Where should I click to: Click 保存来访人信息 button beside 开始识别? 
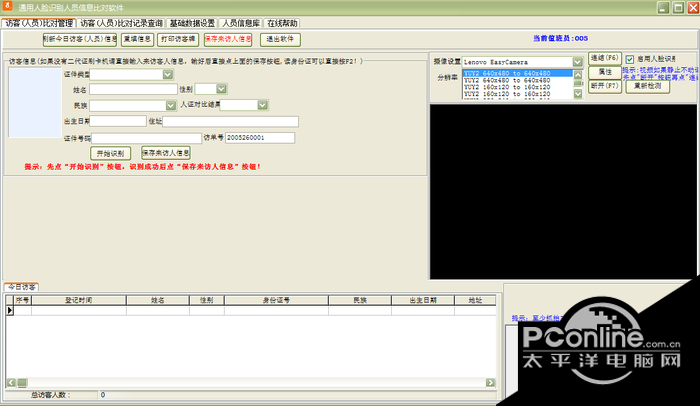(x=166, y=153)
